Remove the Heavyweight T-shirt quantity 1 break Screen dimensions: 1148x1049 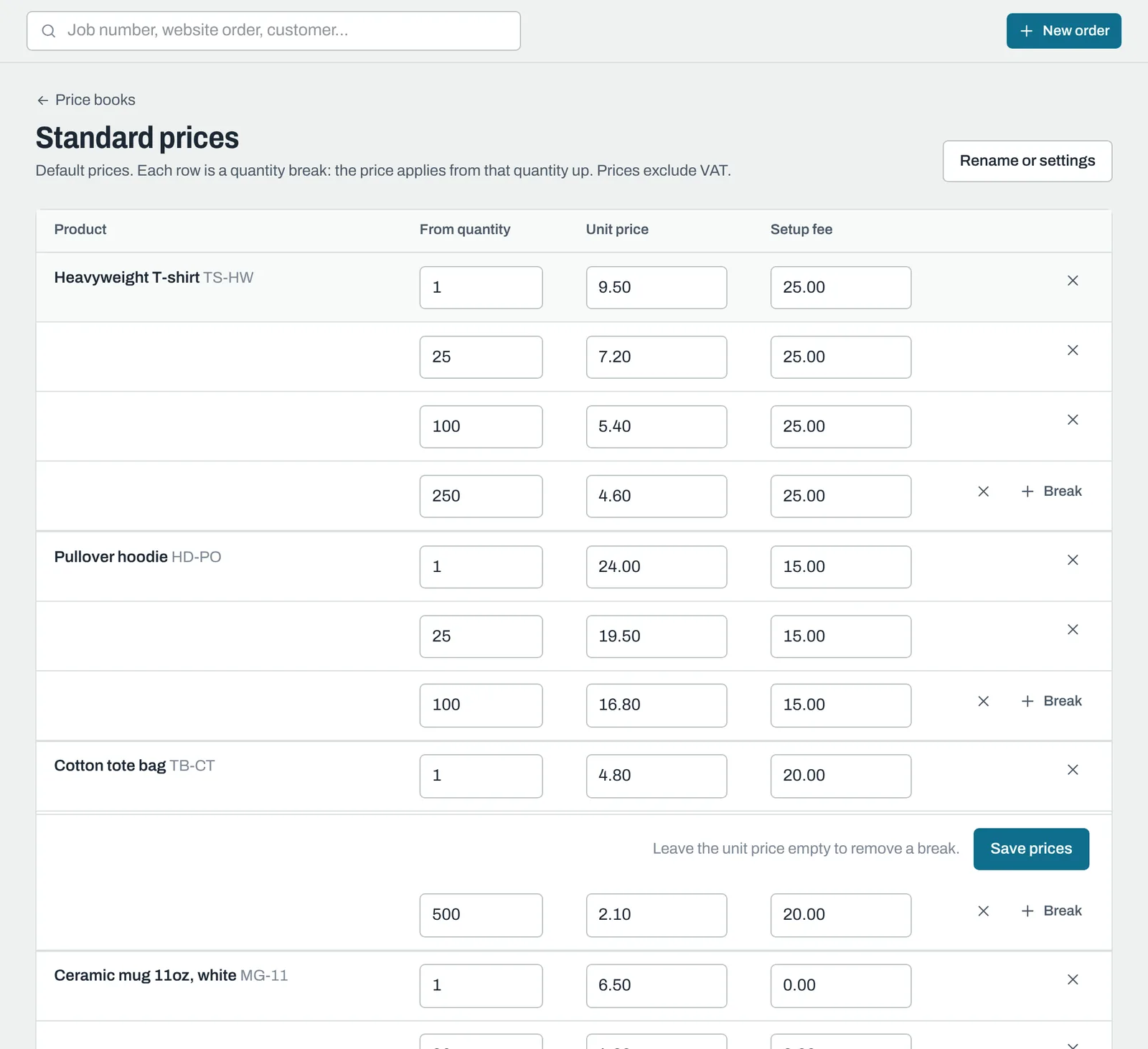tap(1073, 281)
